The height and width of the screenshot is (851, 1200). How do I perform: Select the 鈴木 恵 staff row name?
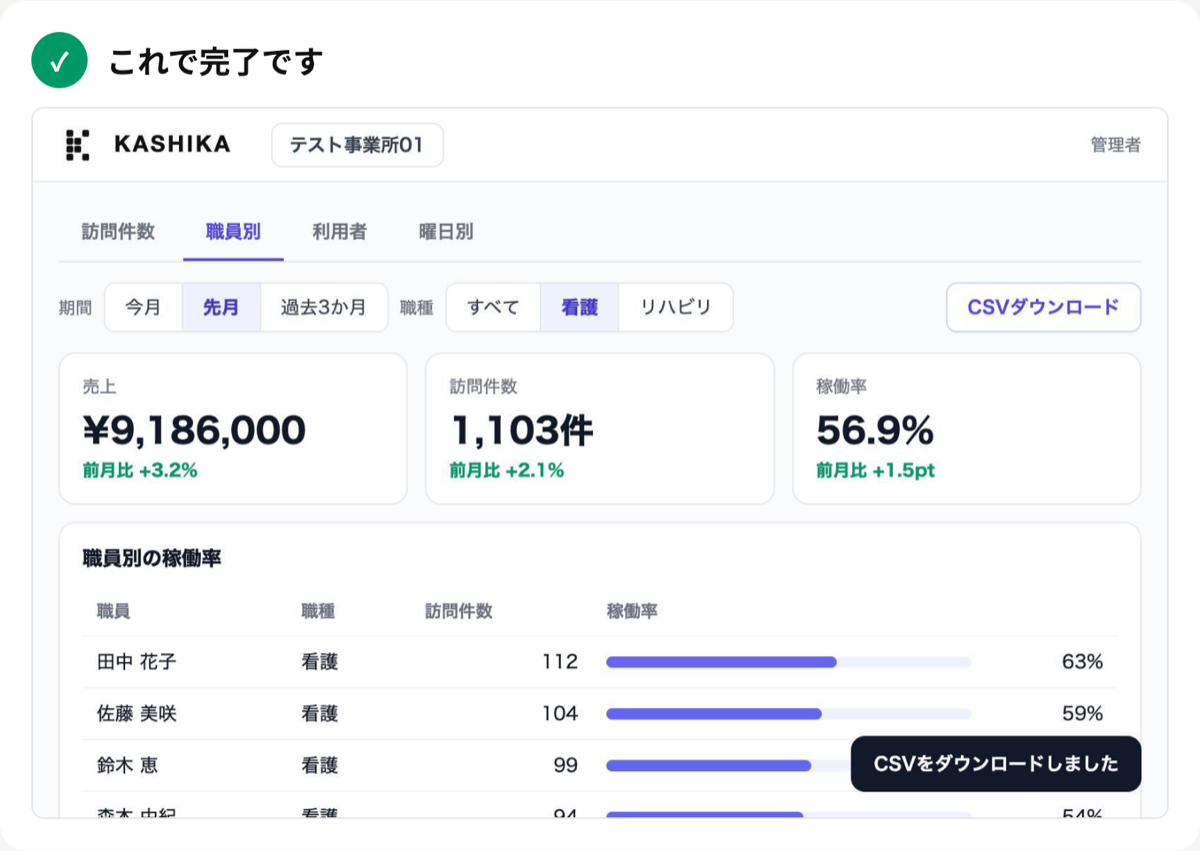click(127, 766)
